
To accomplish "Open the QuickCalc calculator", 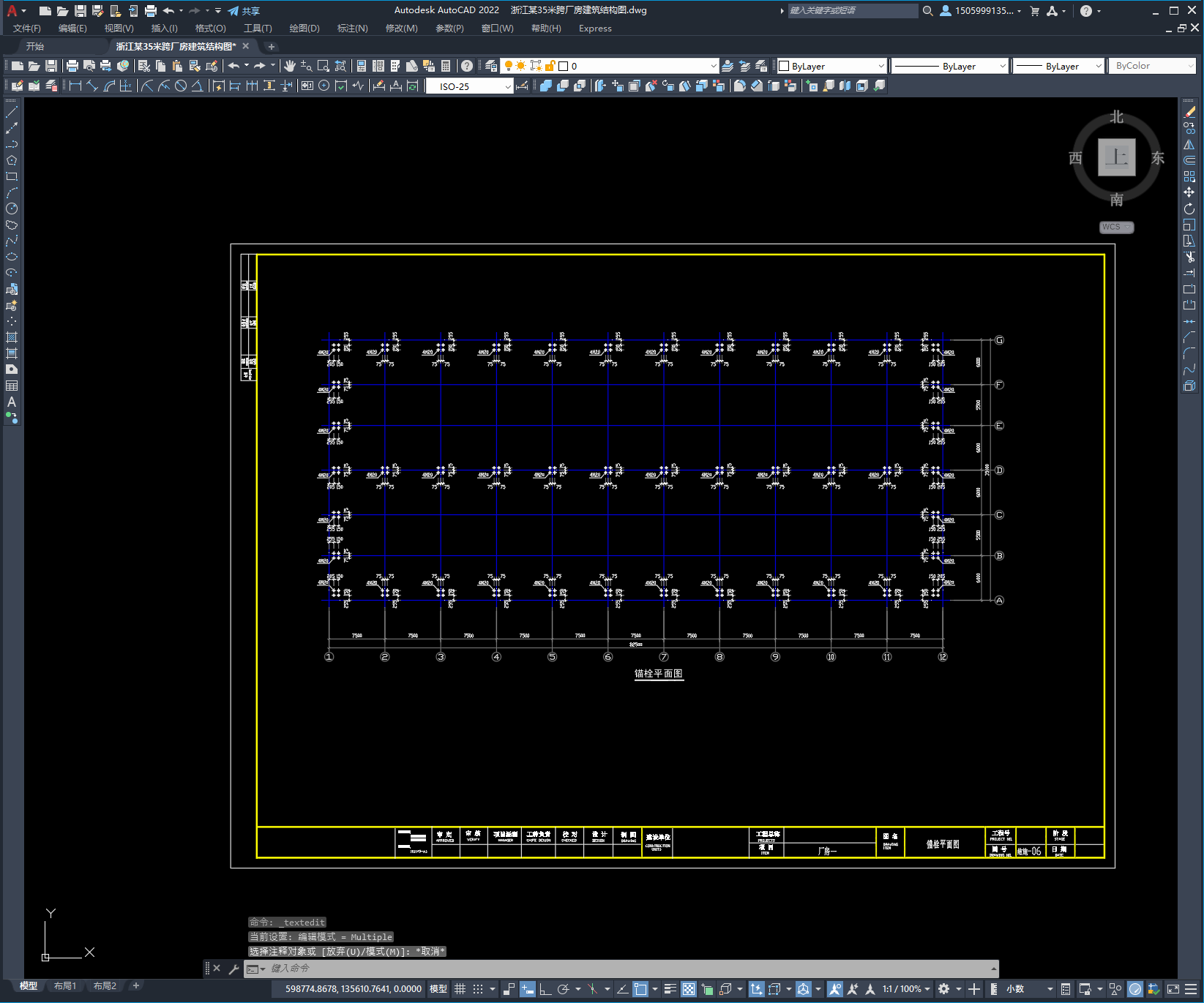I will tap(446, 66).
